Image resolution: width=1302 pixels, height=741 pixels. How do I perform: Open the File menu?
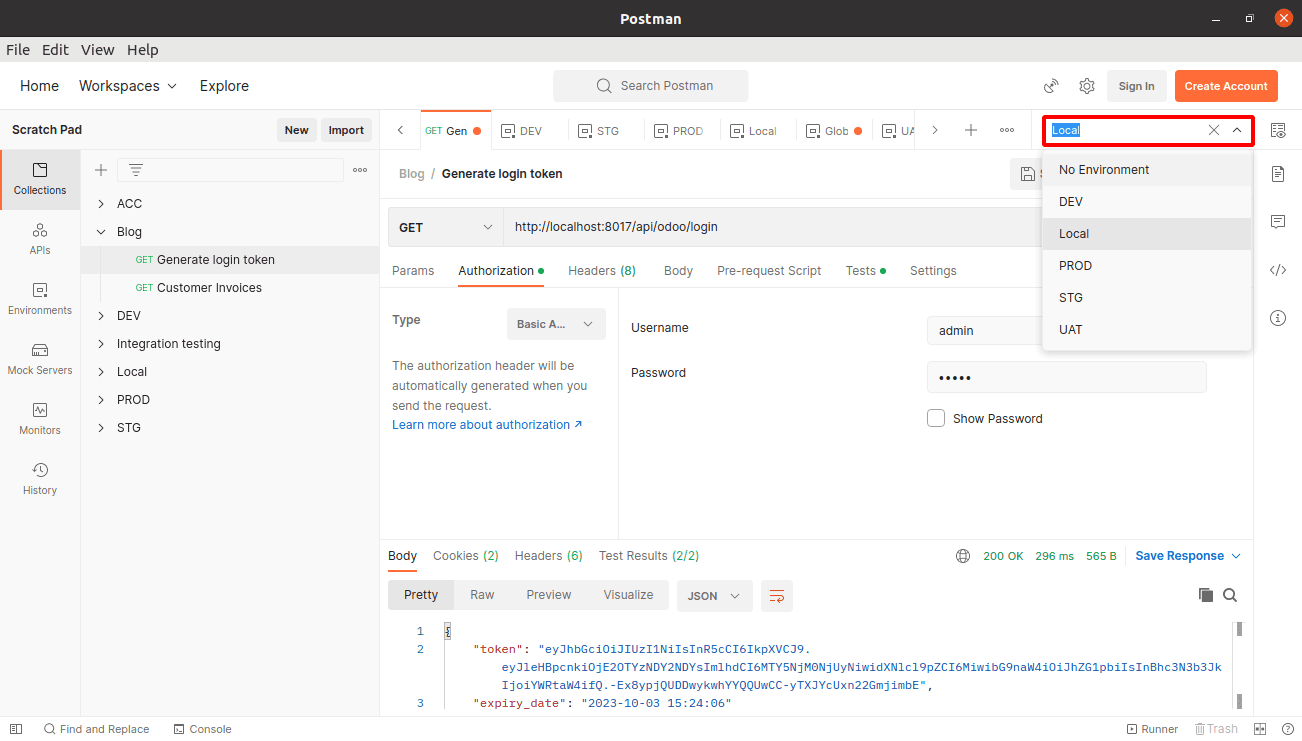(18, 50)
